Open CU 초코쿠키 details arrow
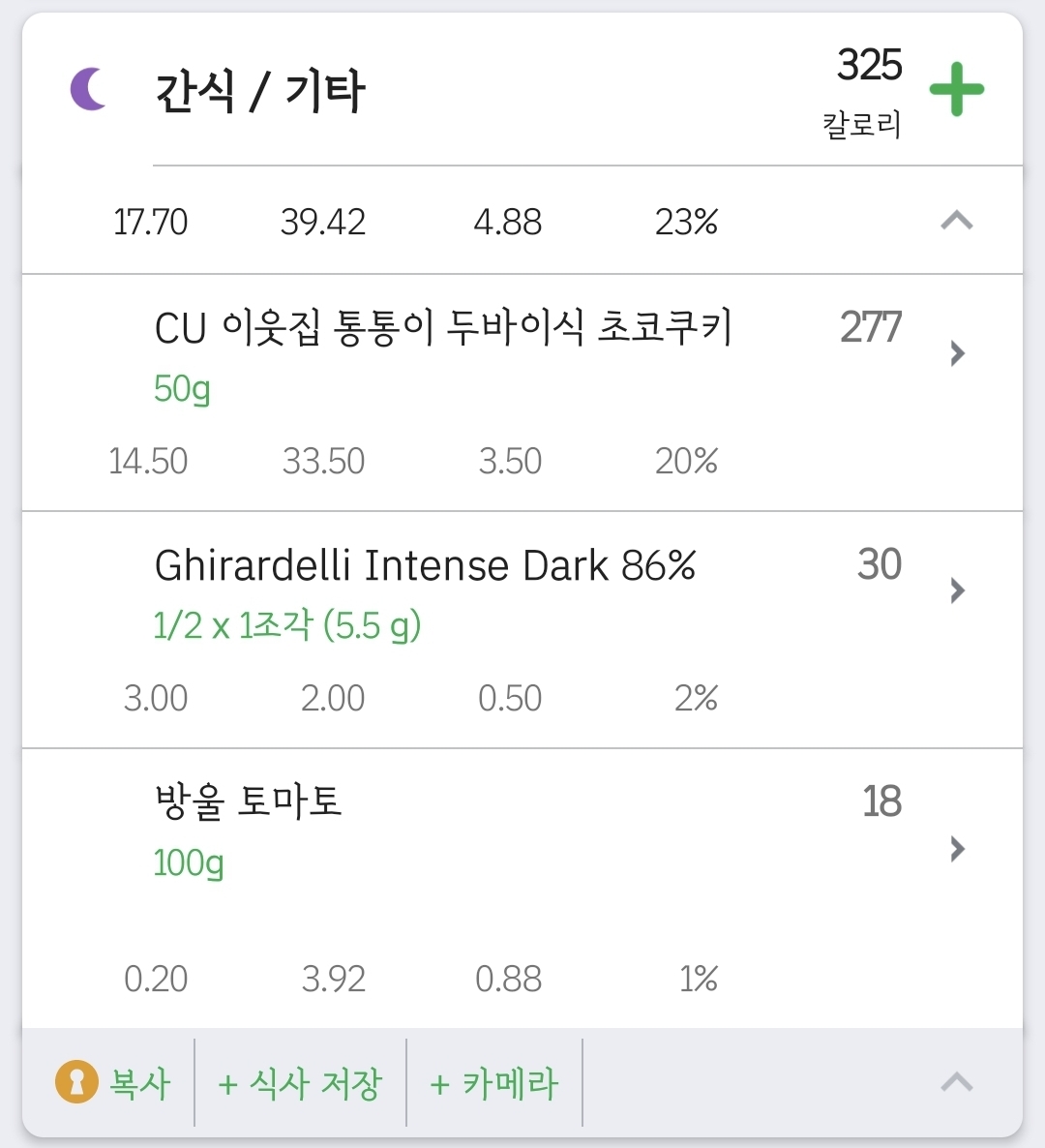The image size is (1045, 1148). 957,353
